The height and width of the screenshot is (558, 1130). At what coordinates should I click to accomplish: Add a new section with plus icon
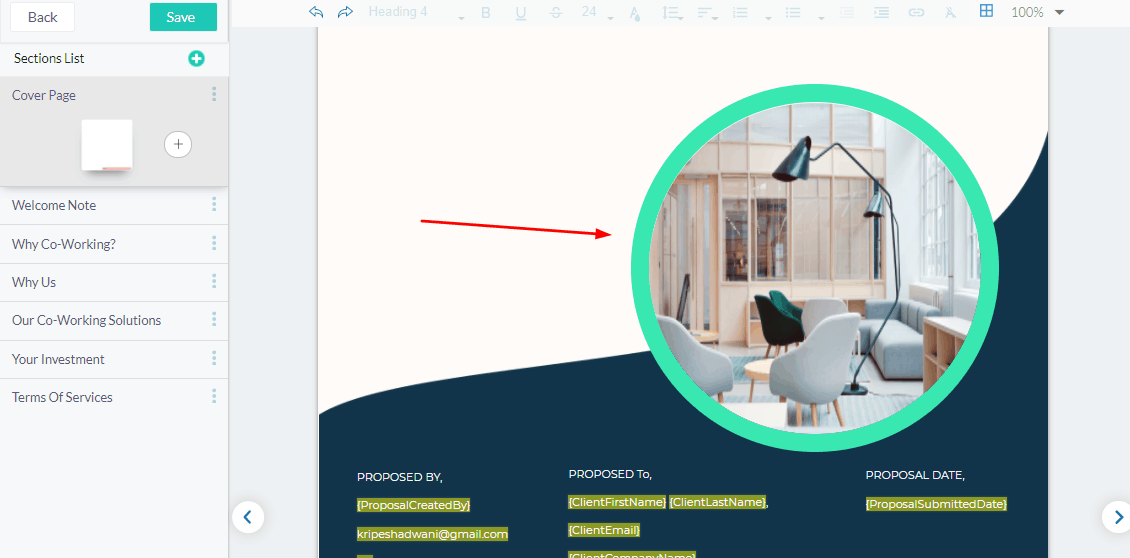point(196,59)
